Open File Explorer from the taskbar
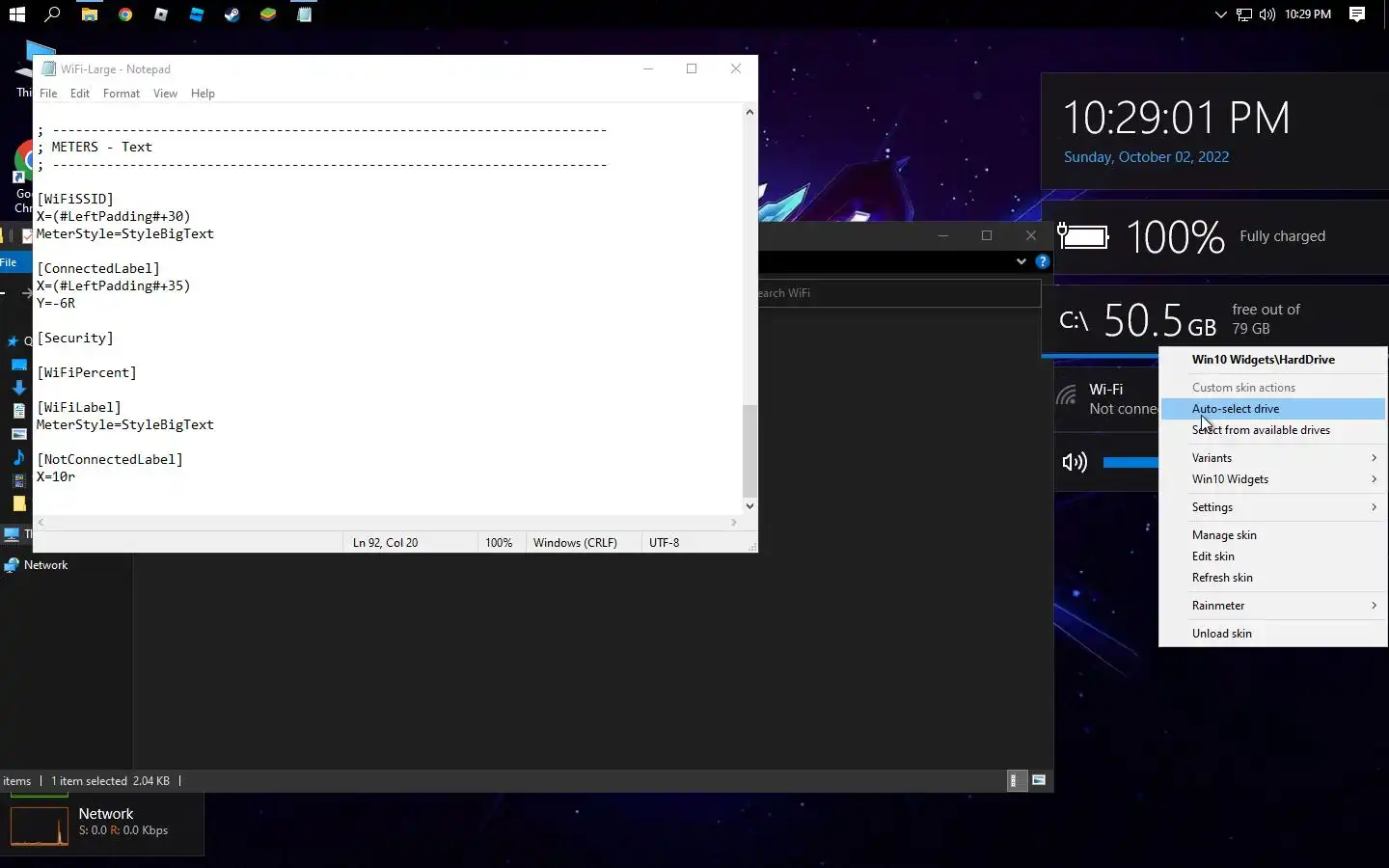Image resolution: width=1389 pixels, height=868 pixels. [90, 14]
